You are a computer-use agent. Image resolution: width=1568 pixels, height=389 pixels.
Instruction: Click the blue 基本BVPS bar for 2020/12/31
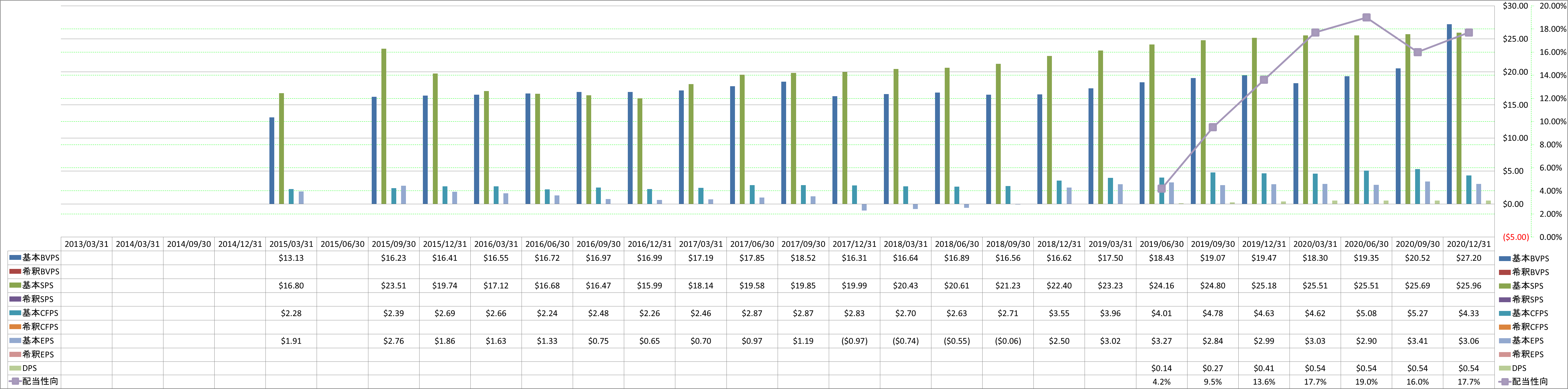[1449, 114]
